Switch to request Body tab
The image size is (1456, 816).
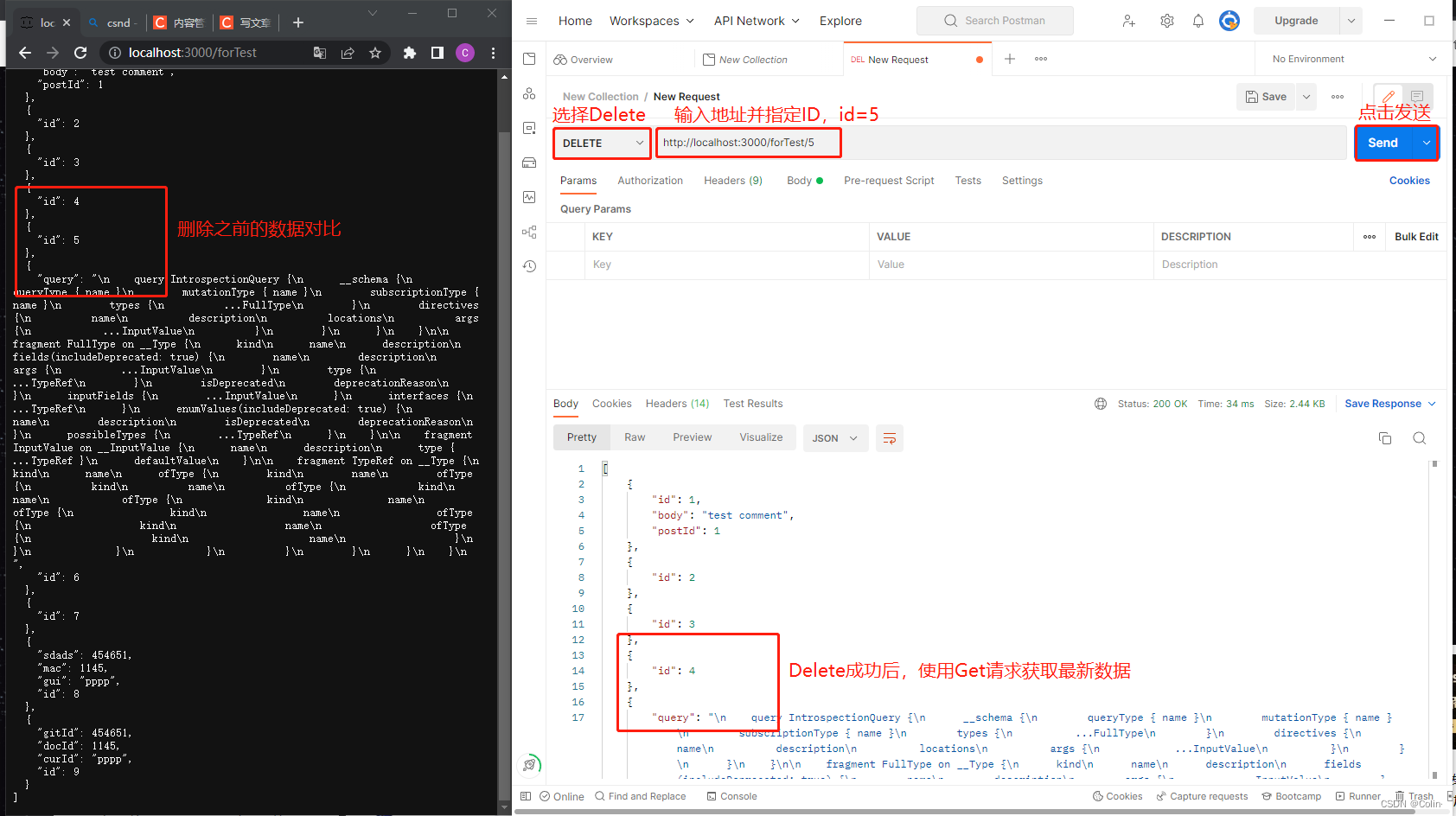click(804, 181)
